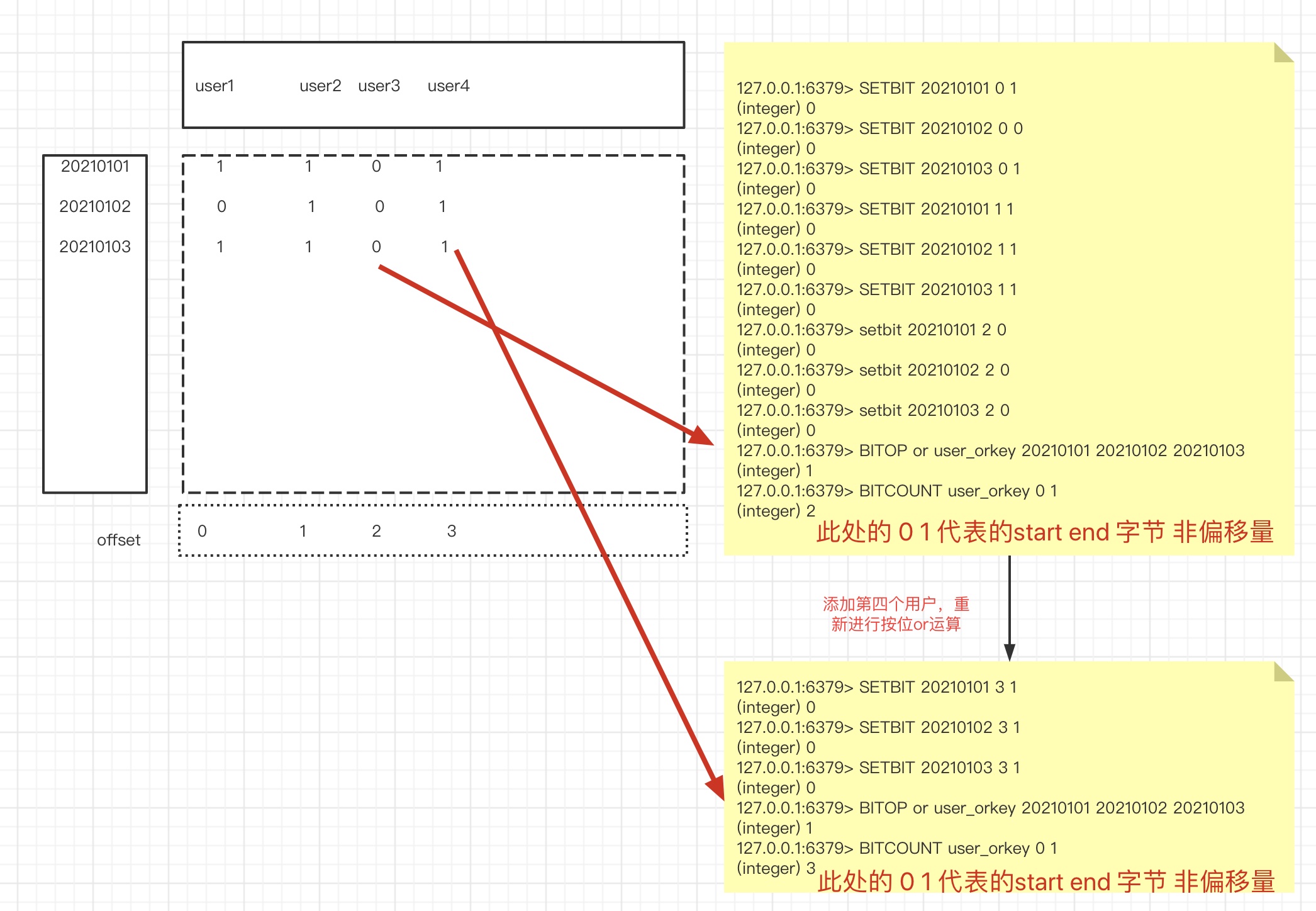
Task: Select the user4 column label
Action: pos(449,86)
